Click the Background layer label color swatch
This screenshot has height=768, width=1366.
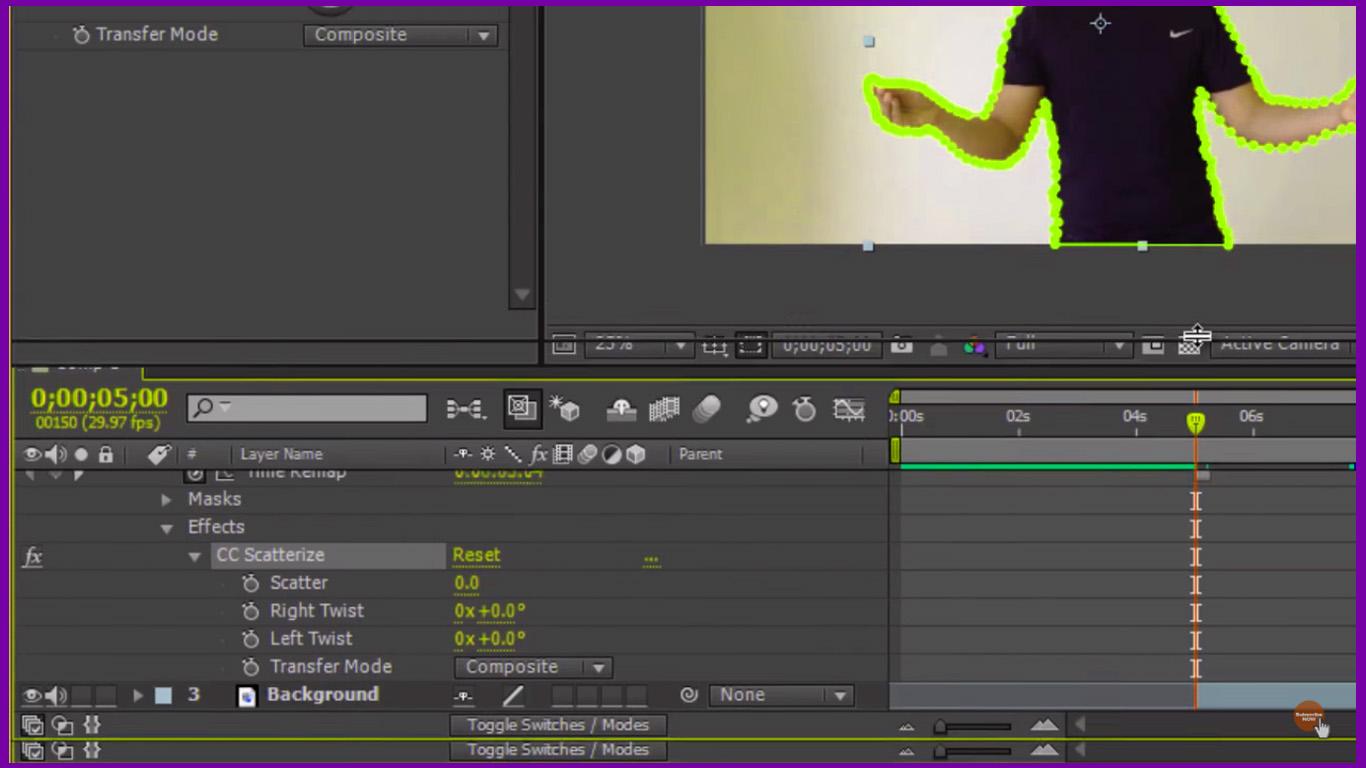click(163, 695)
